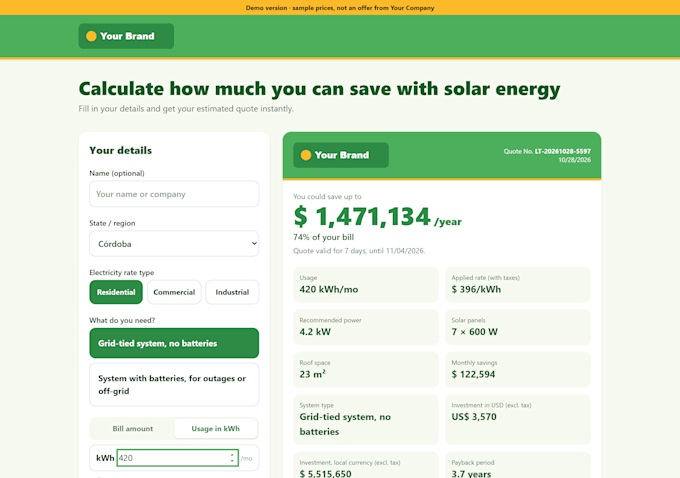Click the $ 1,471,134 yearly savings figure
This screenshot has width=680, height=478.
click(x=362, y=216)
